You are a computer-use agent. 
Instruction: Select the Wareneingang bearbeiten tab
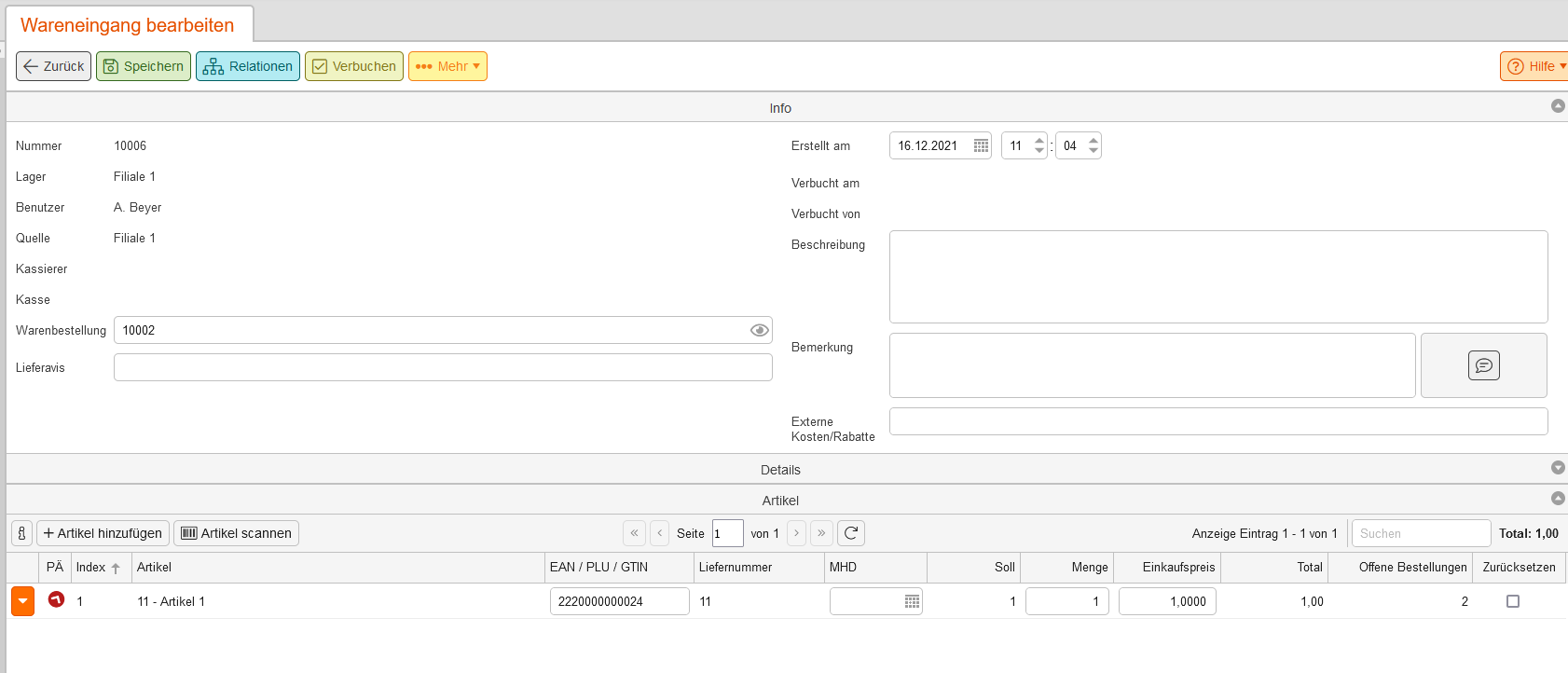[128, 25]
